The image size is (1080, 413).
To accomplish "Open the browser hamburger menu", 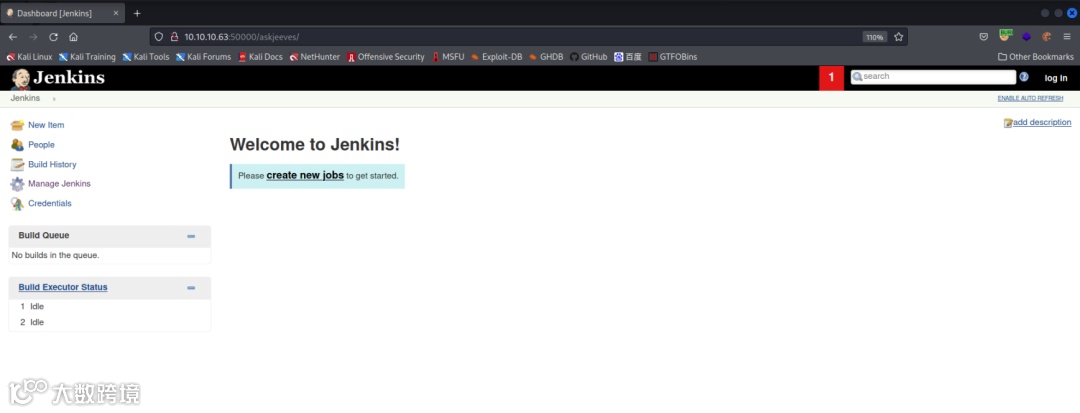I will click(x=1066, y=37).
